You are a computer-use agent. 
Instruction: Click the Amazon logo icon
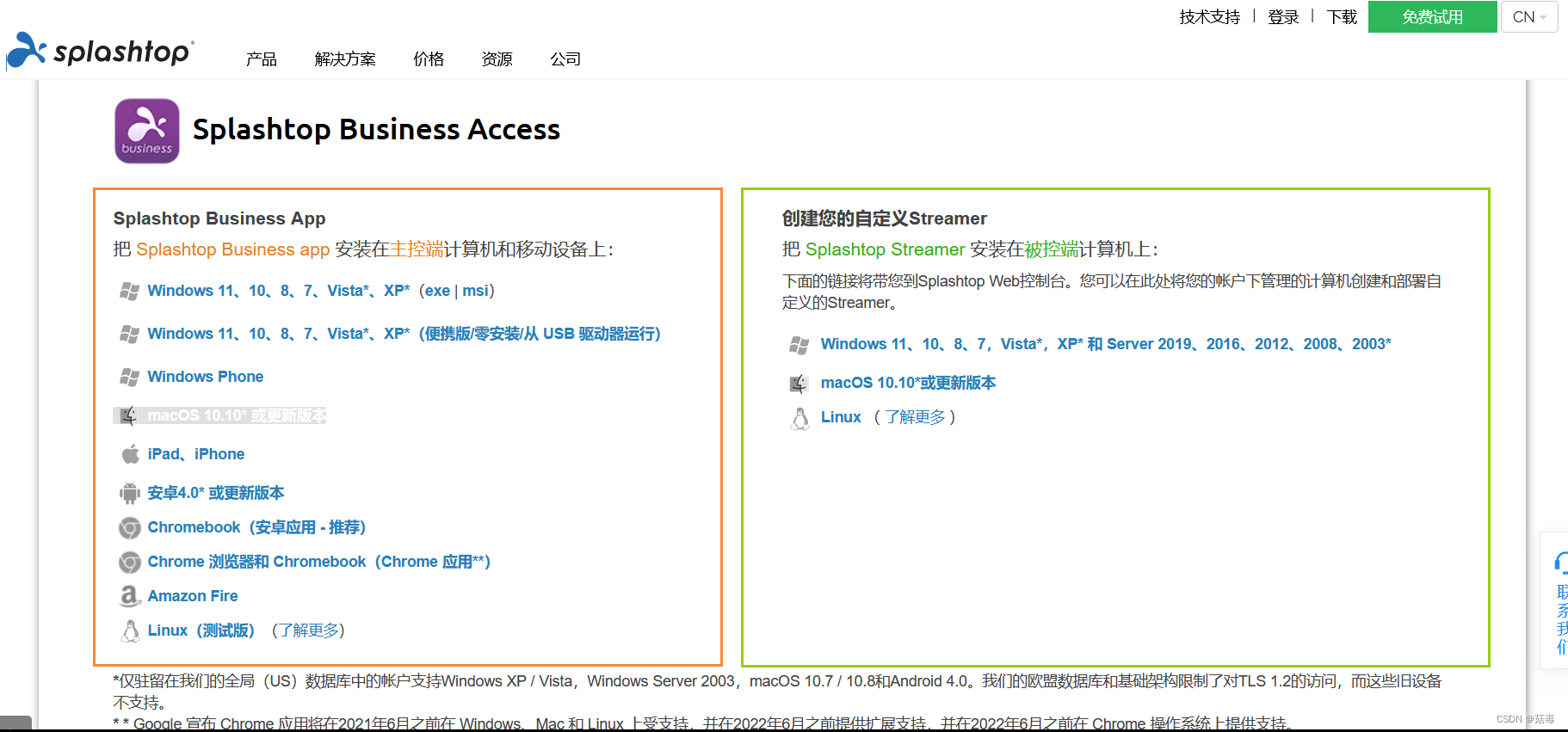click(x=130, y=595)
